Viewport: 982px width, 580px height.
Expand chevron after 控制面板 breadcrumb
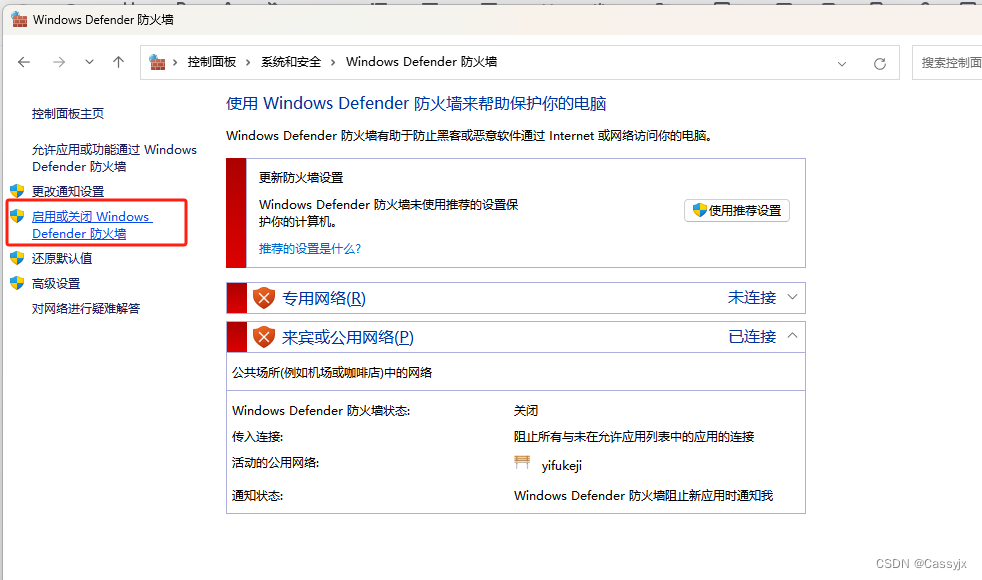248,62
